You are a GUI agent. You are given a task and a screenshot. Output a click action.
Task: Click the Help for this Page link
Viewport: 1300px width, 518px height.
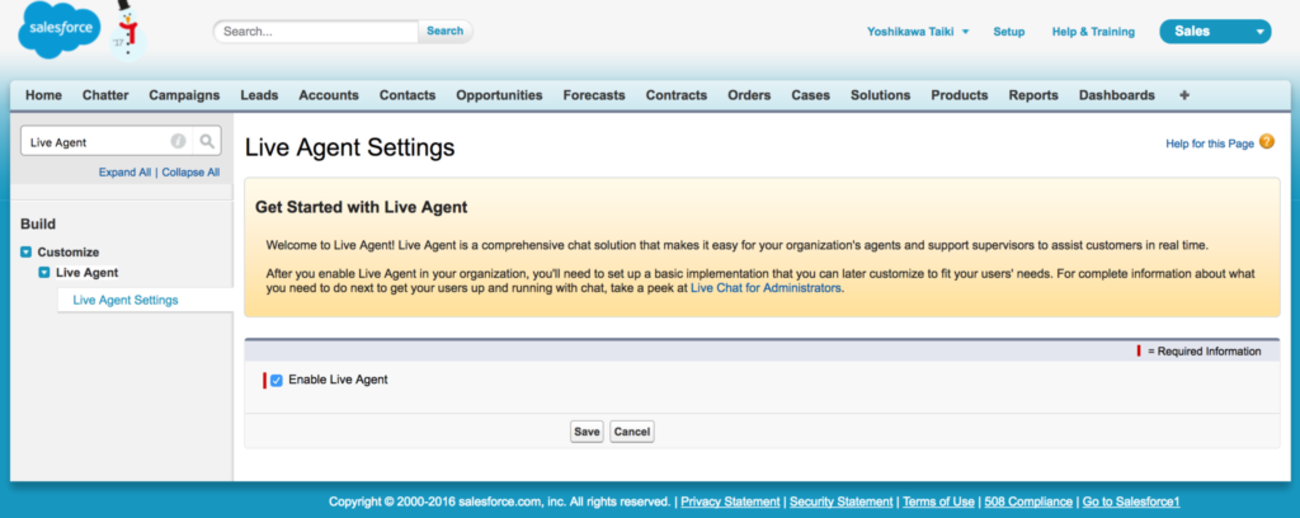(1209, 144)
